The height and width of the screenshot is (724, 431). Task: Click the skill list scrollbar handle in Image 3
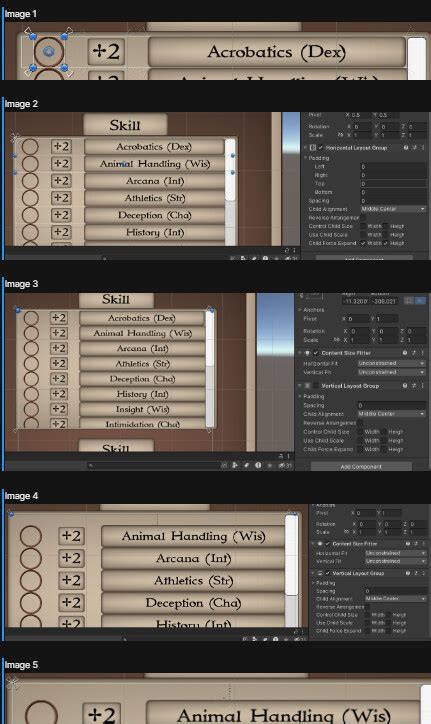210,338
